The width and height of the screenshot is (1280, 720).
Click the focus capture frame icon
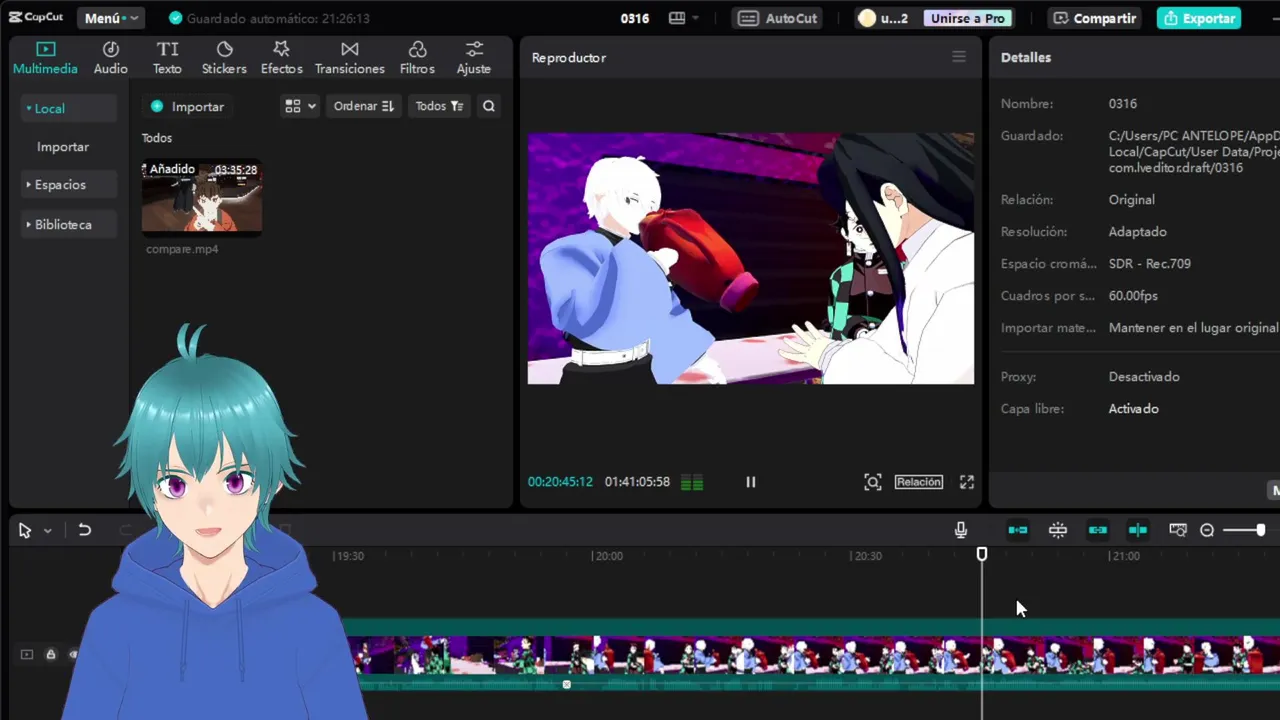(873, 482)
